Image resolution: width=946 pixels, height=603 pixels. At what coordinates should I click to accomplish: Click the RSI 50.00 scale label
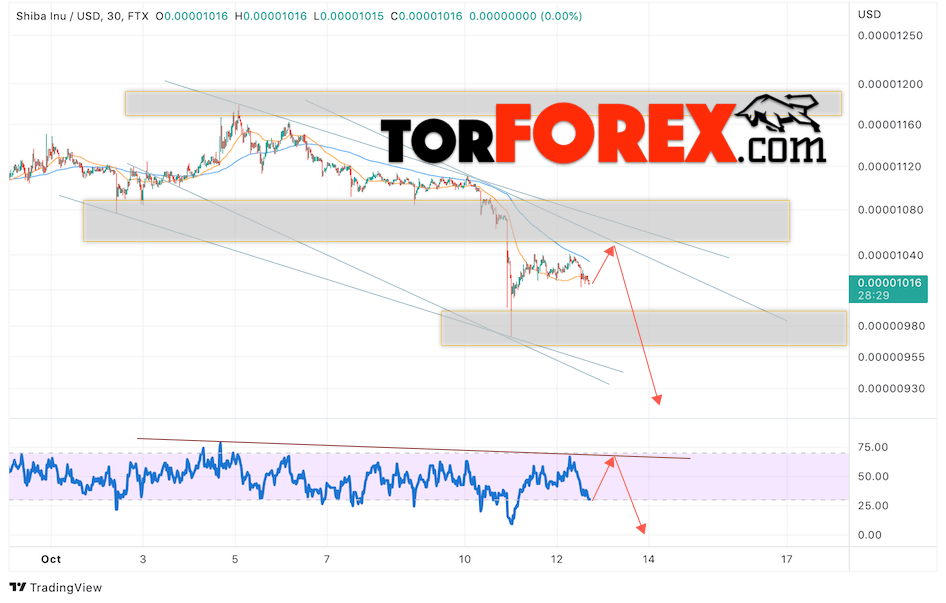coord(873,477)
